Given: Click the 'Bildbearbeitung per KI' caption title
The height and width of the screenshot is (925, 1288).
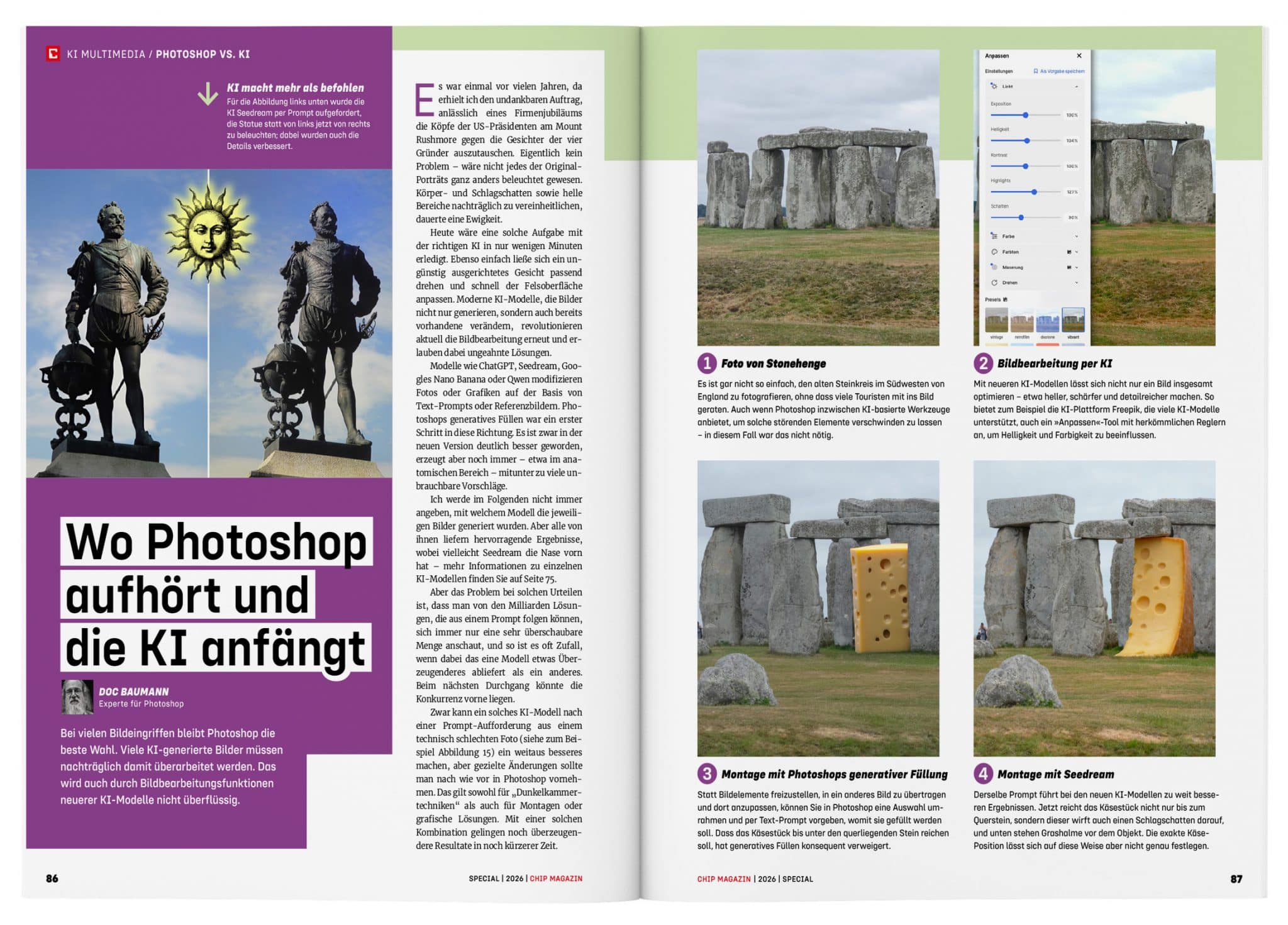Looking at the screenshot, I should pyautogui.click(x=1055, y=363).
